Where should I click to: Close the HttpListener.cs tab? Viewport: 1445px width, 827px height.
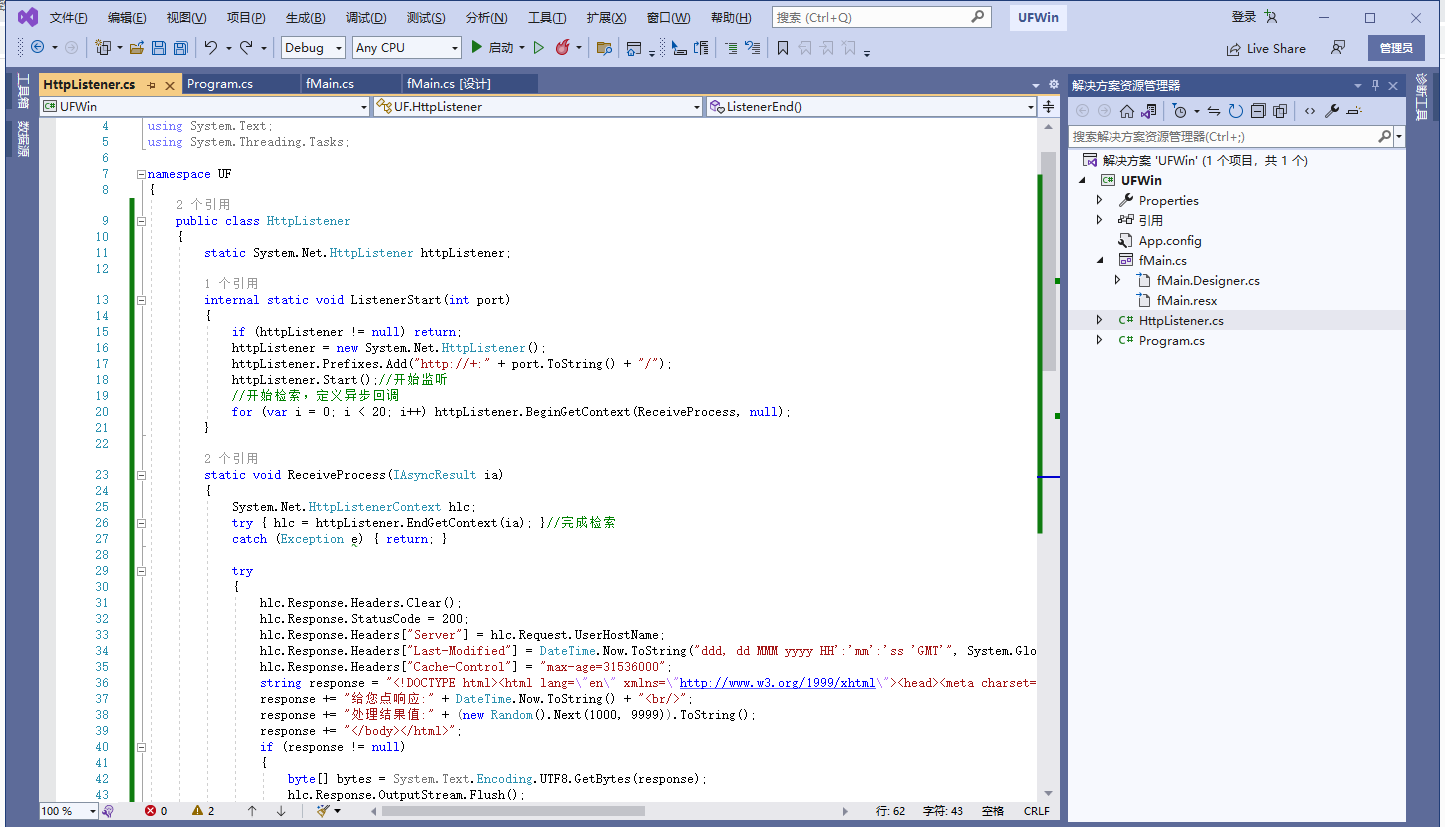coord(170,85)
